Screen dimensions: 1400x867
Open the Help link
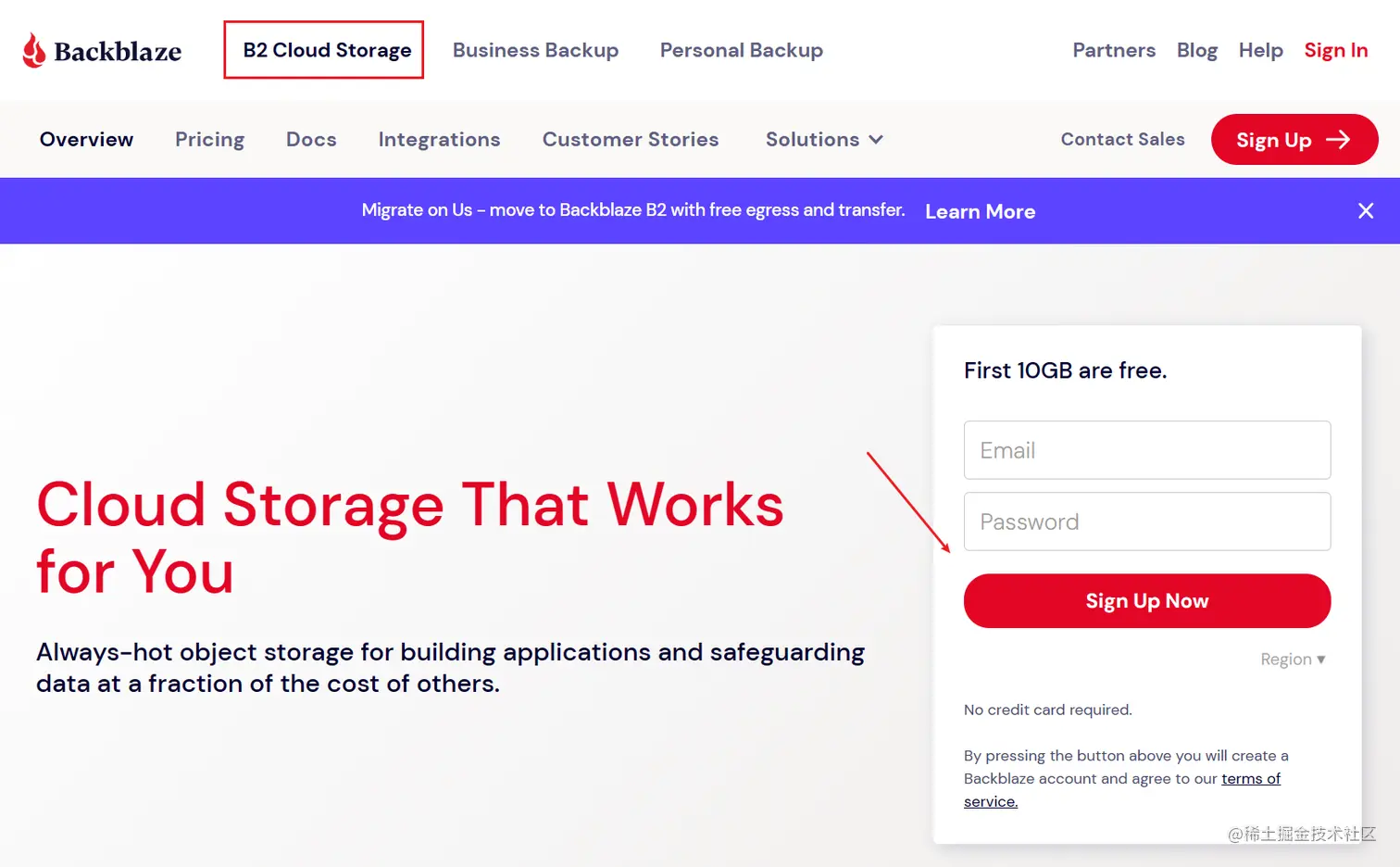pyautogui.click(x=1260, y=50)
